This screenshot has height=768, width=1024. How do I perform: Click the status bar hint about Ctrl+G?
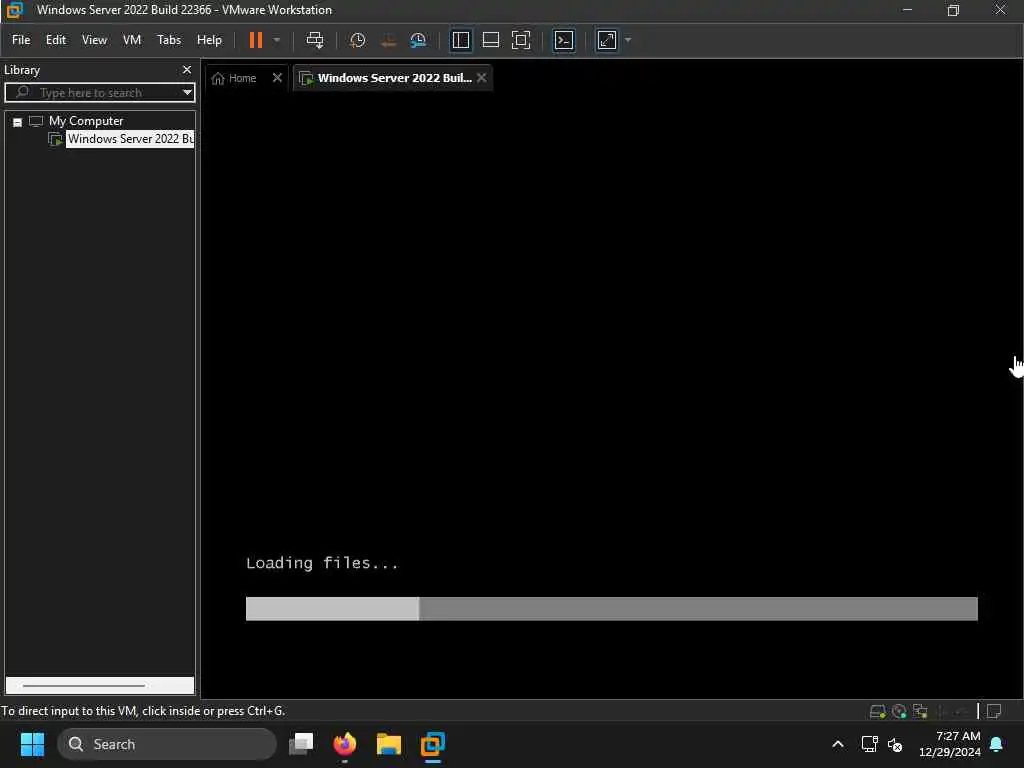point(143,711)
